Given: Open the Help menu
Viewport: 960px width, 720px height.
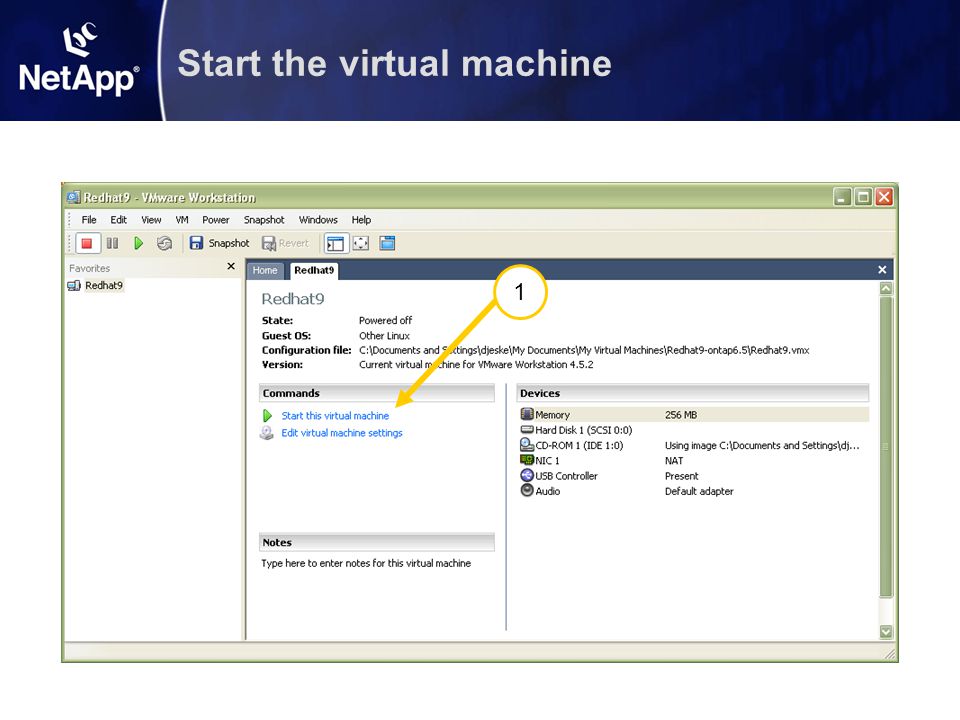Looking at the screenshot, I should [361, 220].
